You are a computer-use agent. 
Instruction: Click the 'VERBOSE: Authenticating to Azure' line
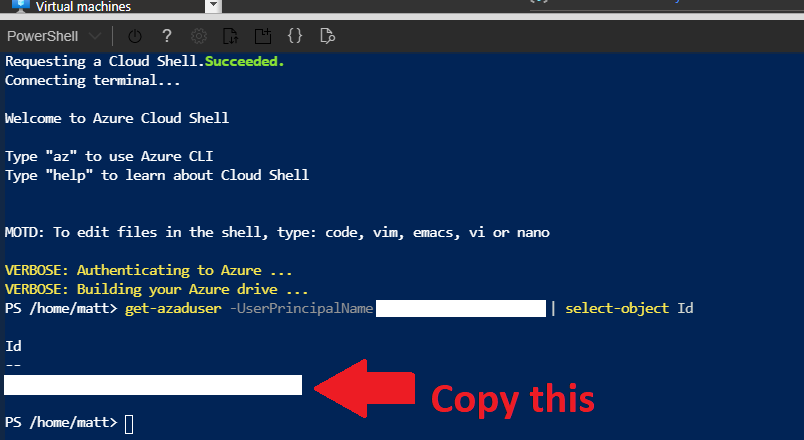pyautogui.click(x=149, y=270)
